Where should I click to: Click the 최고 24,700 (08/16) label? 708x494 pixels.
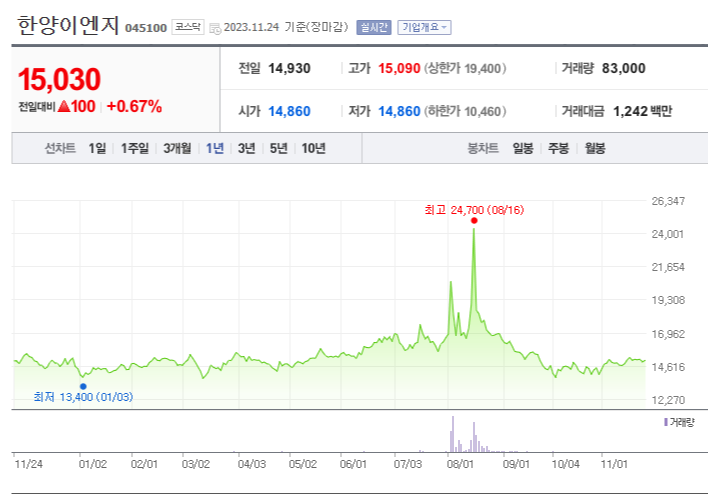point(474,210)
